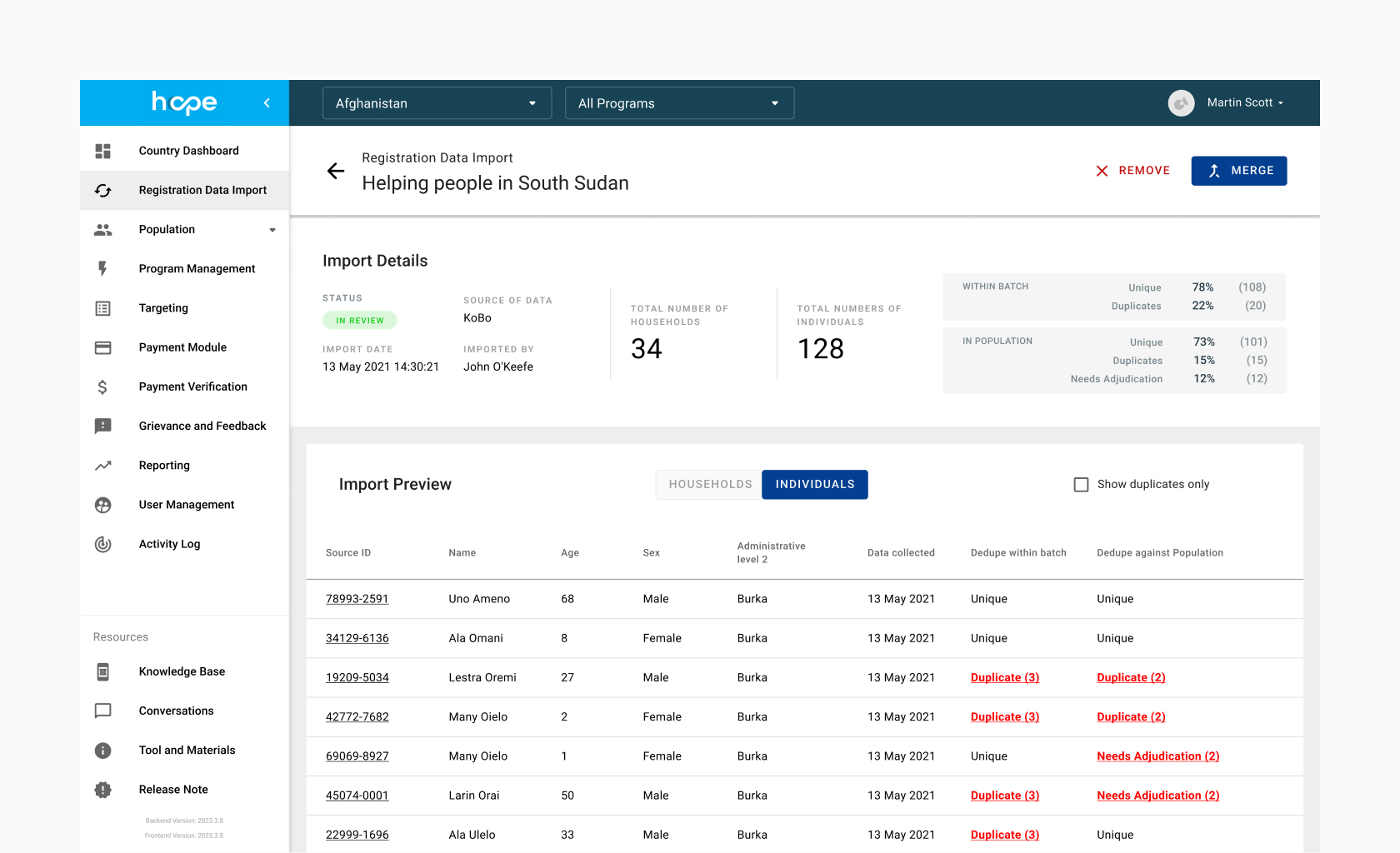Click the Grievance and Feedback icon
This screenshot has height=853, width=1400.
[x=103, y=426]
